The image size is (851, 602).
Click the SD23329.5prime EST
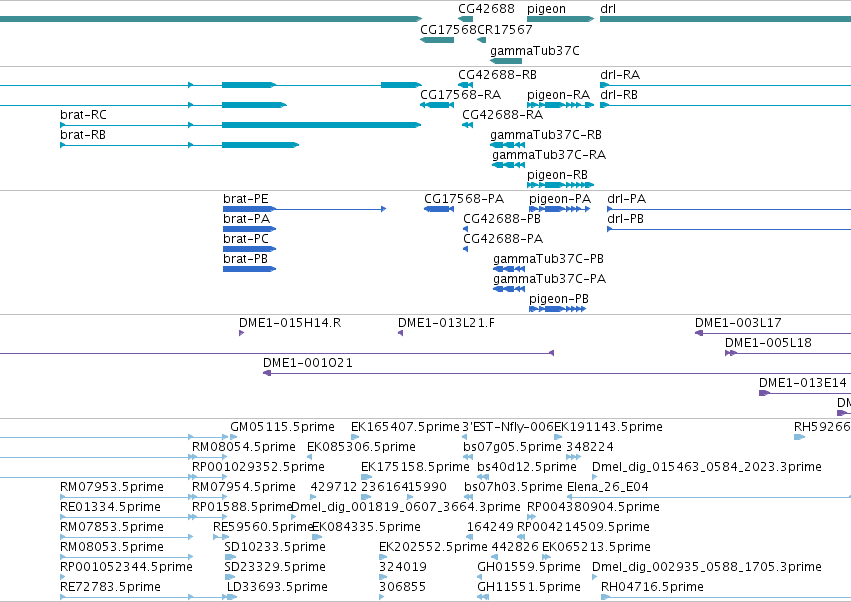[230, 577]
